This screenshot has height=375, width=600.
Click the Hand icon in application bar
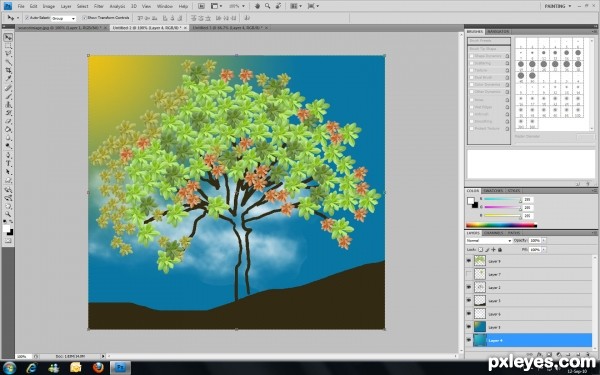(x=258, y=6)
